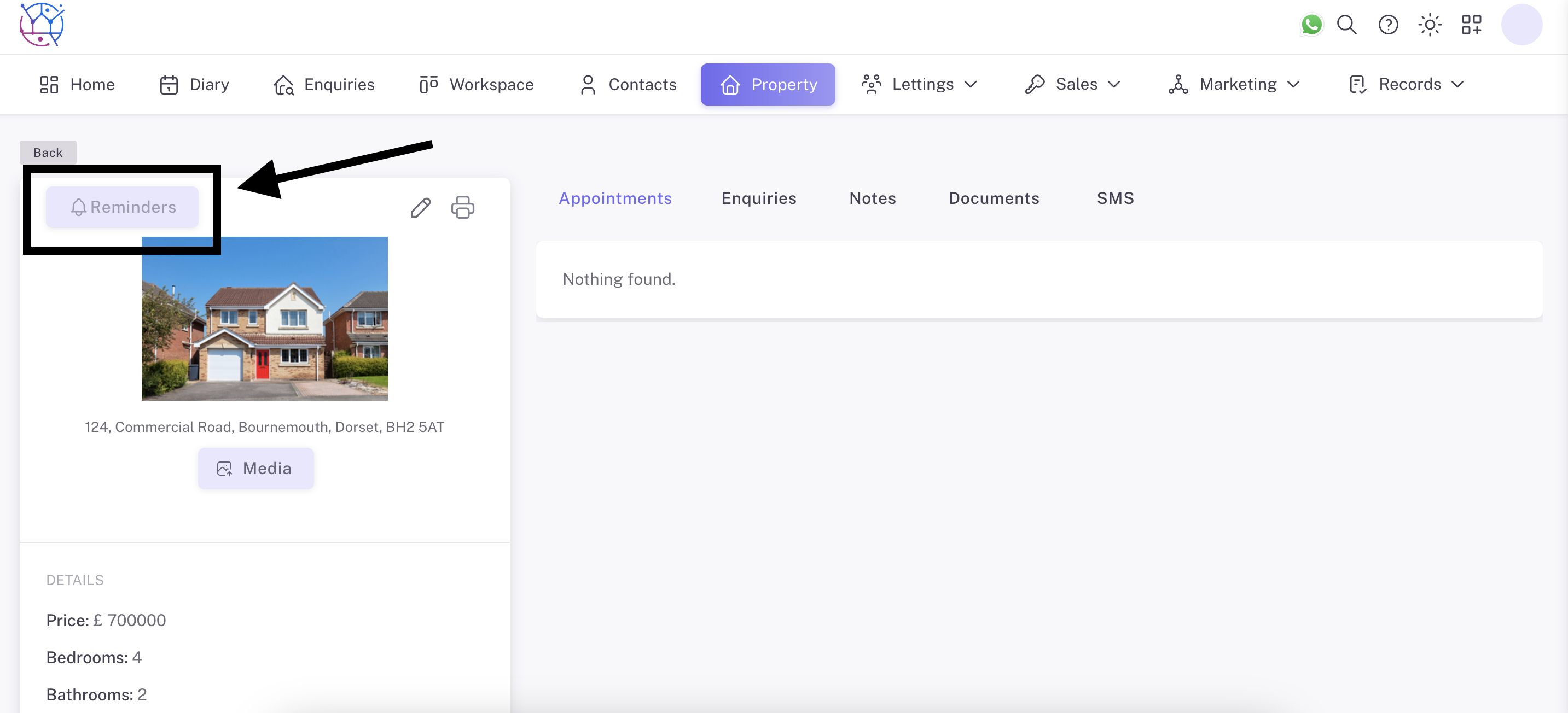Expand the Marketing dropdown menu
The image size is (1568, 713).
tap(1234, 84)
